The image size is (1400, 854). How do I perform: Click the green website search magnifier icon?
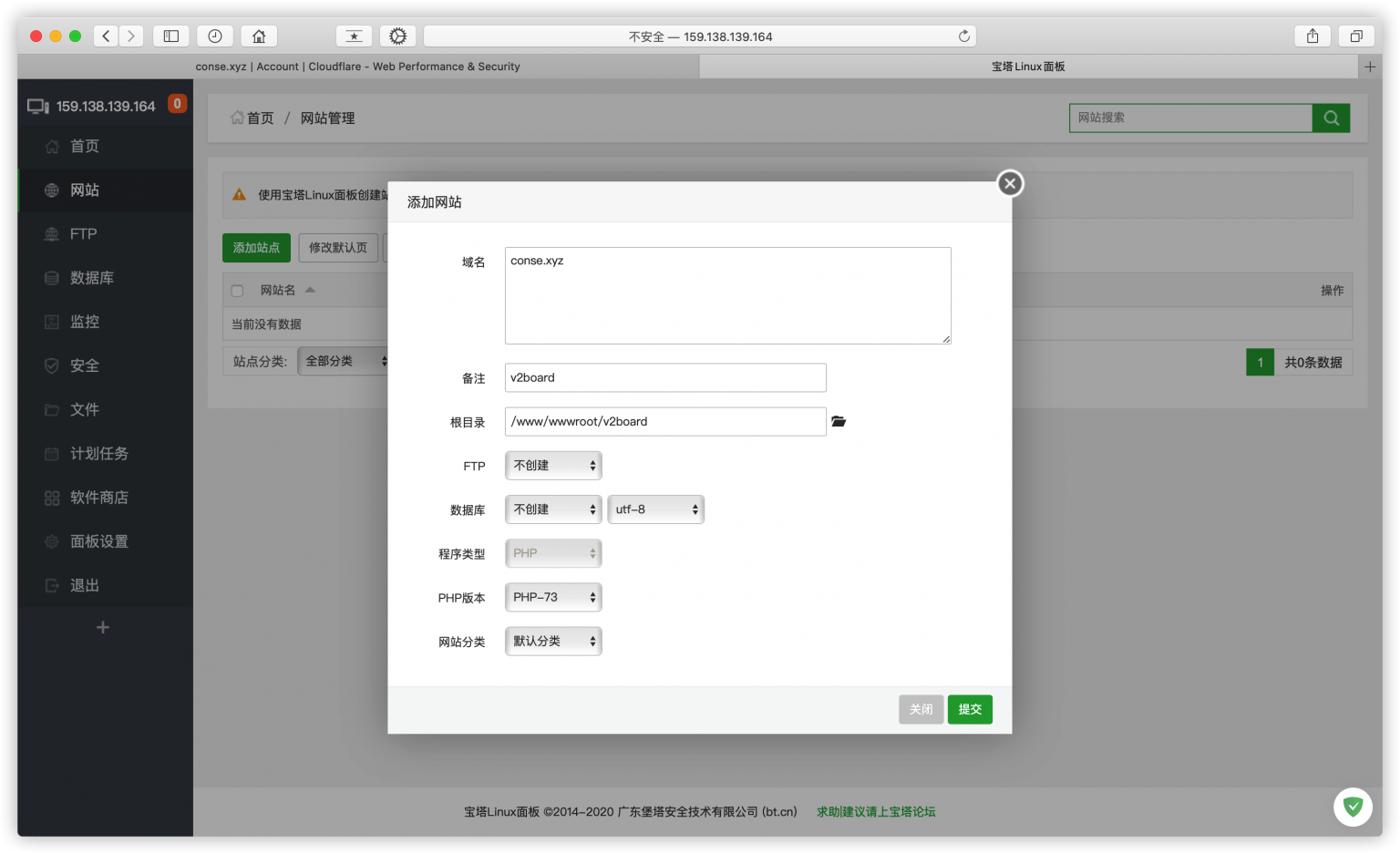click(x=1331, y=118)
